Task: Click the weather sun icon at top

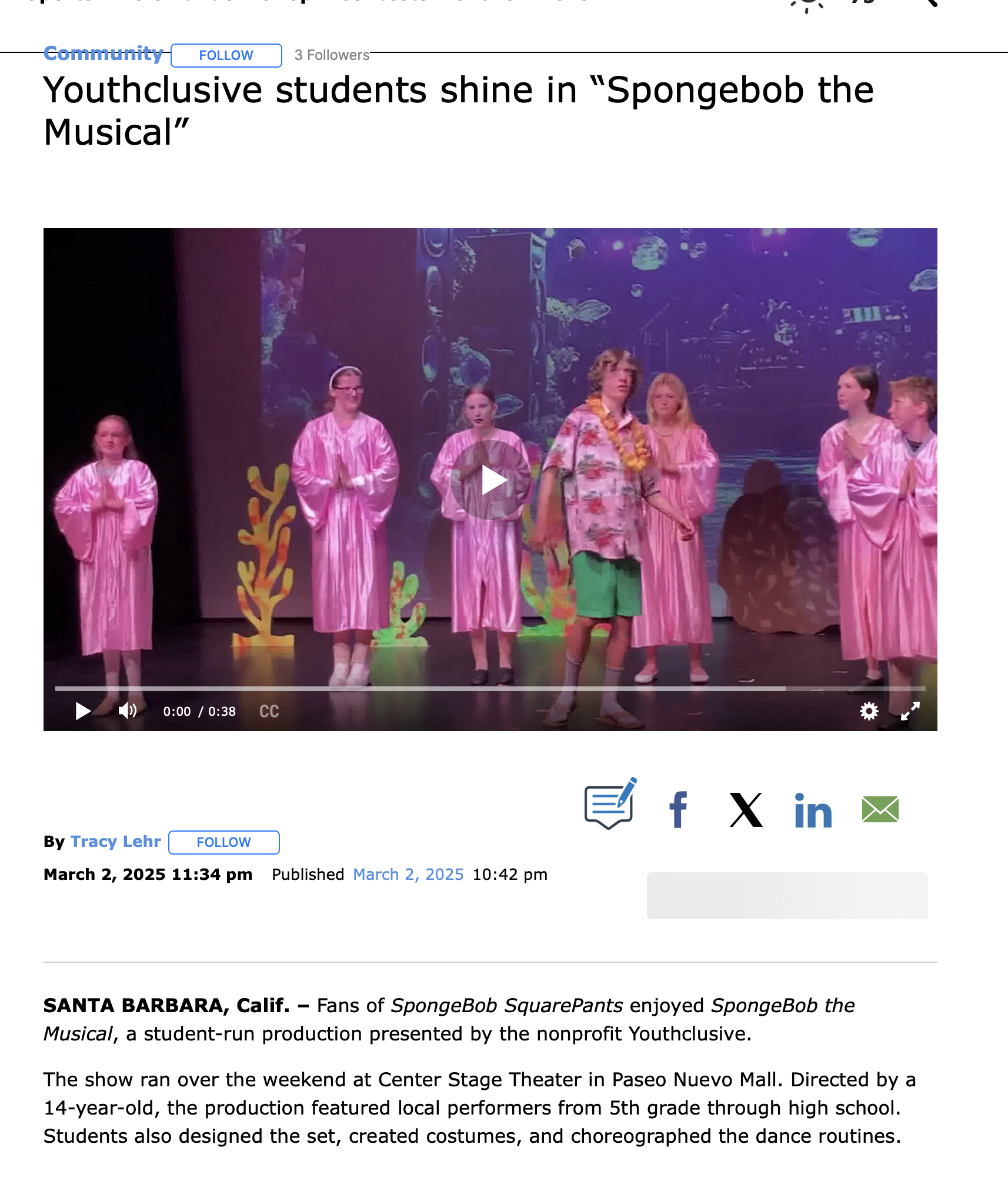Action: pos(807,5)
